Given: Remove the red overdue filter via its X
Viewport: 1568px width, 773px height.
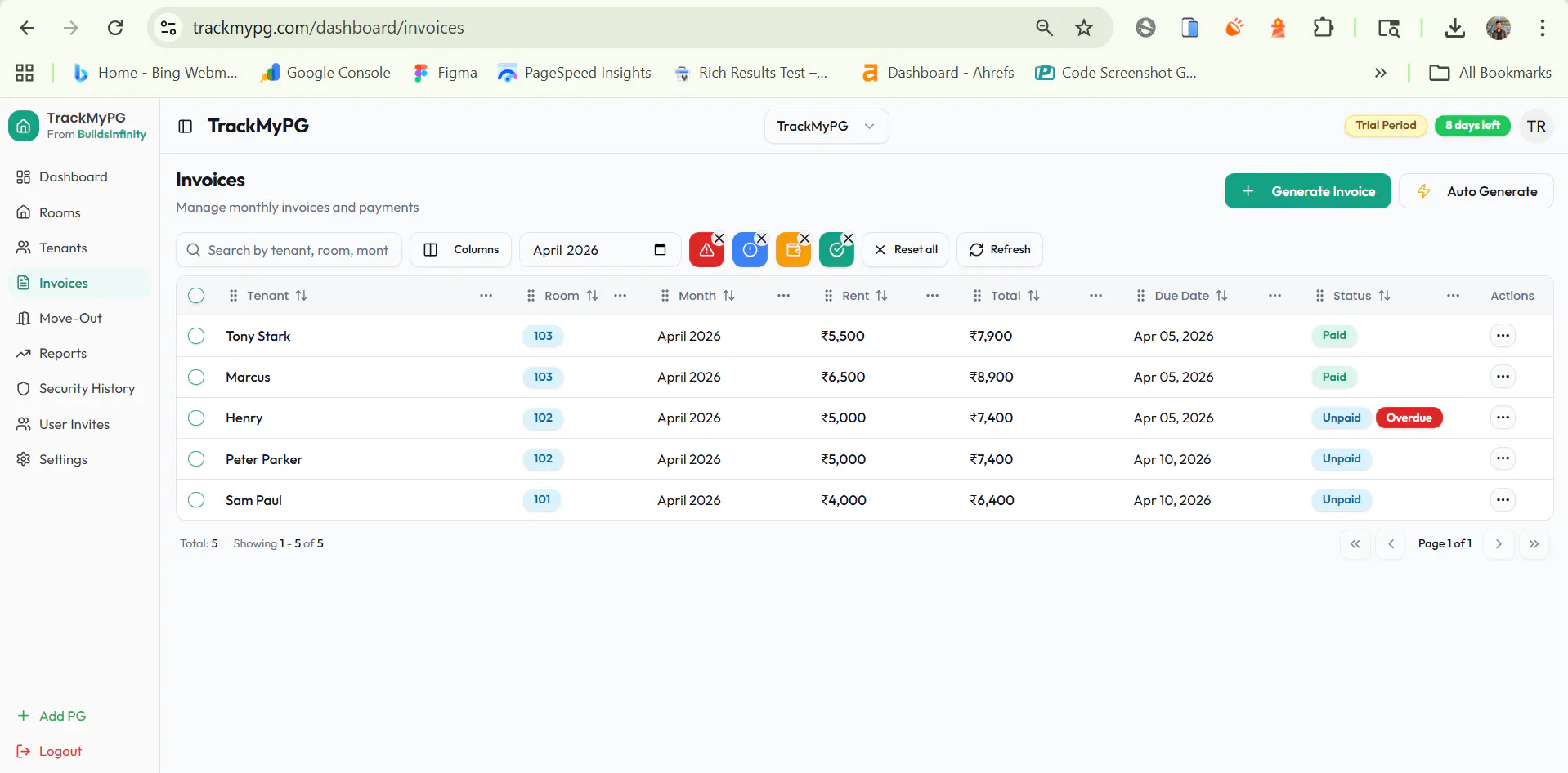Looking at the screenshot, I should (x=719, y=239).
